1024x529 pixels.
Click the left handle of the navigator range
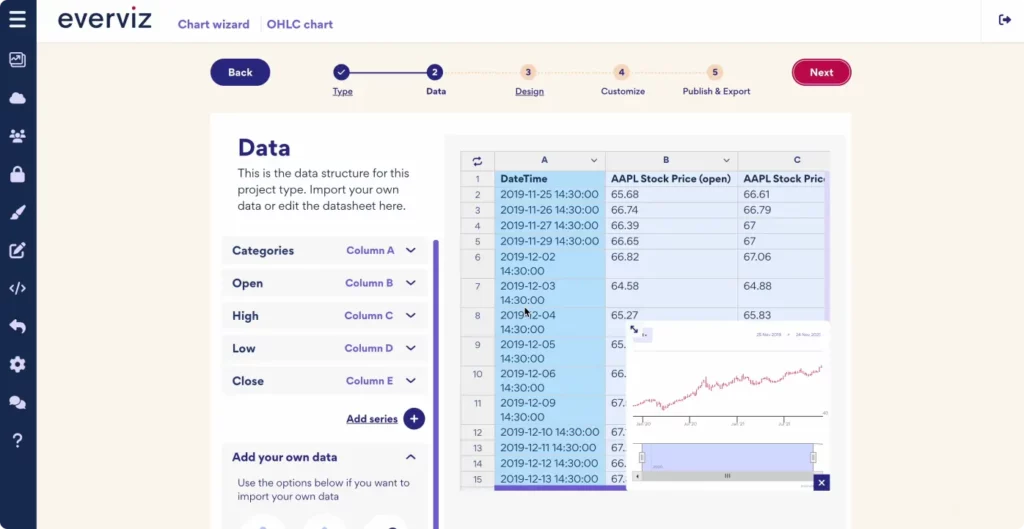(642, 457)
